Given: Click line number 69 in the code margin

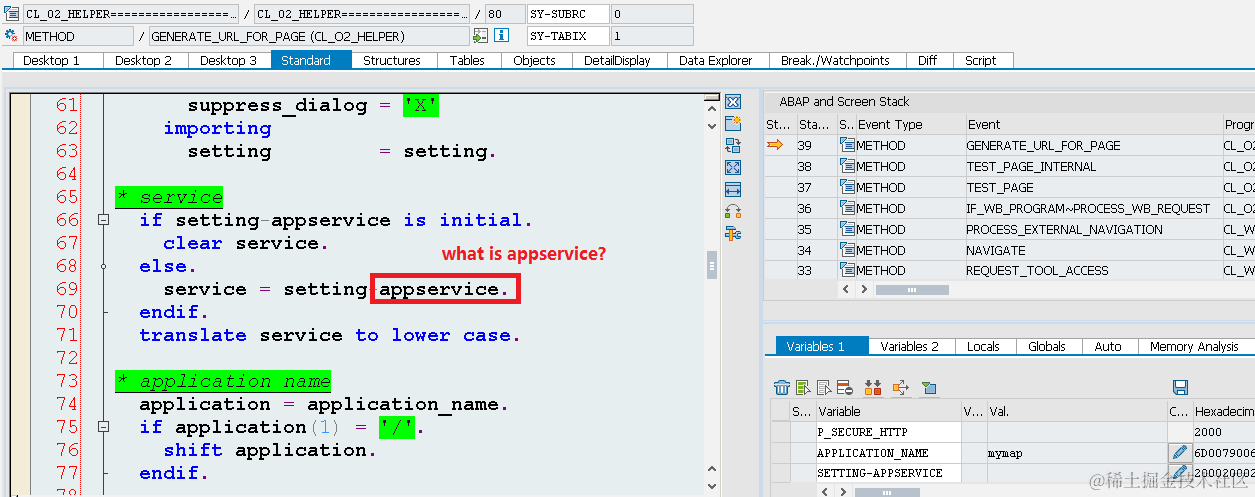Looking at the screenshot, I should (67, 289).
